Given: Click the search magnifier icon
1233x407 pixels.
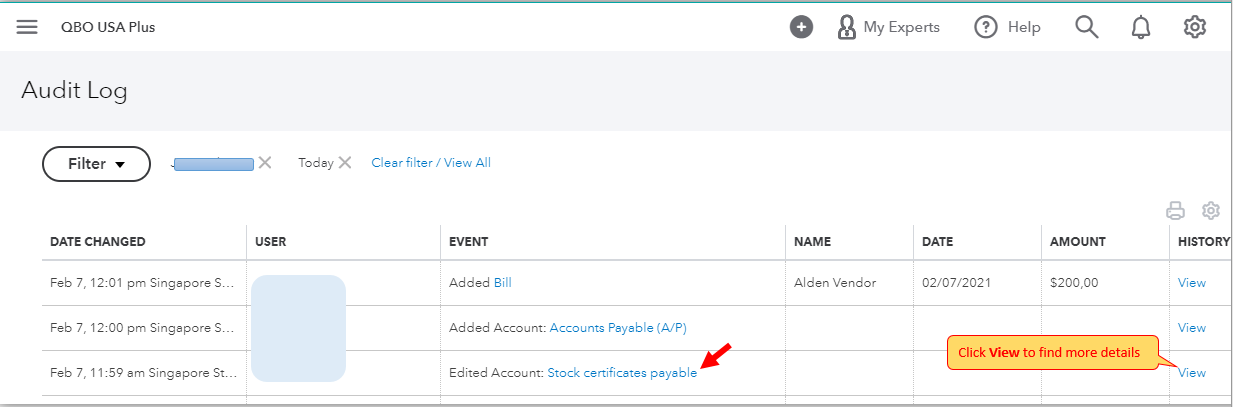Looking at the screenshot, I should [x=1087, y=27].
